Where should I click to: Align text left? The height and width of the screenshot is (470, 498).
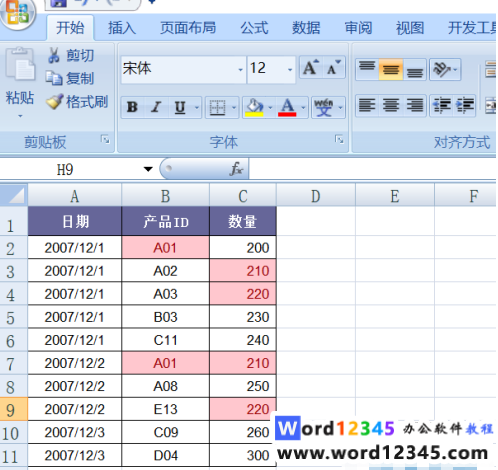click(367, 106)
